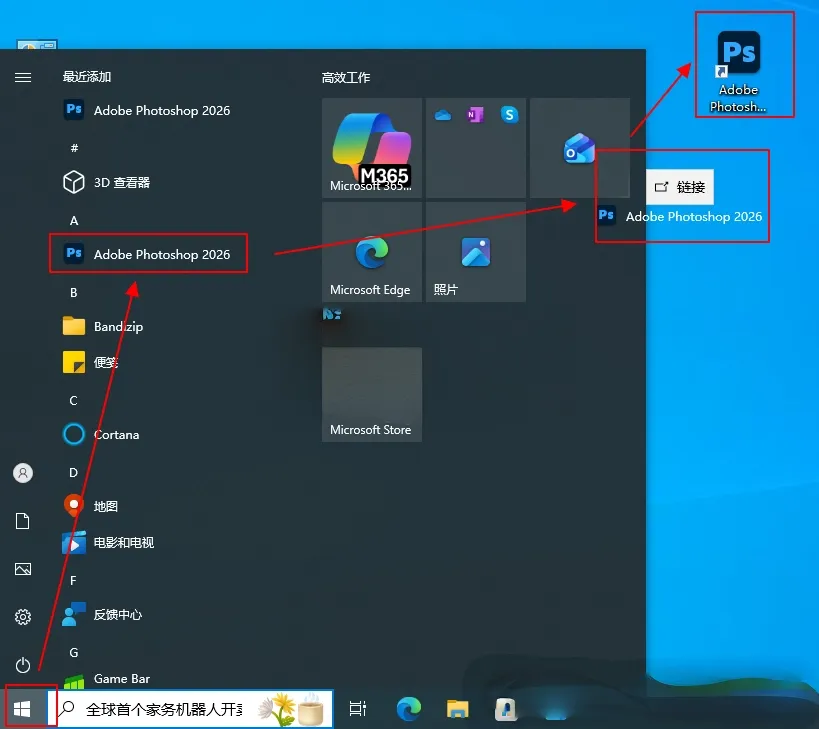Open the installer icon right of File Explorer
This screenshot has width=819, height=729.
click(x=506, y=709)
